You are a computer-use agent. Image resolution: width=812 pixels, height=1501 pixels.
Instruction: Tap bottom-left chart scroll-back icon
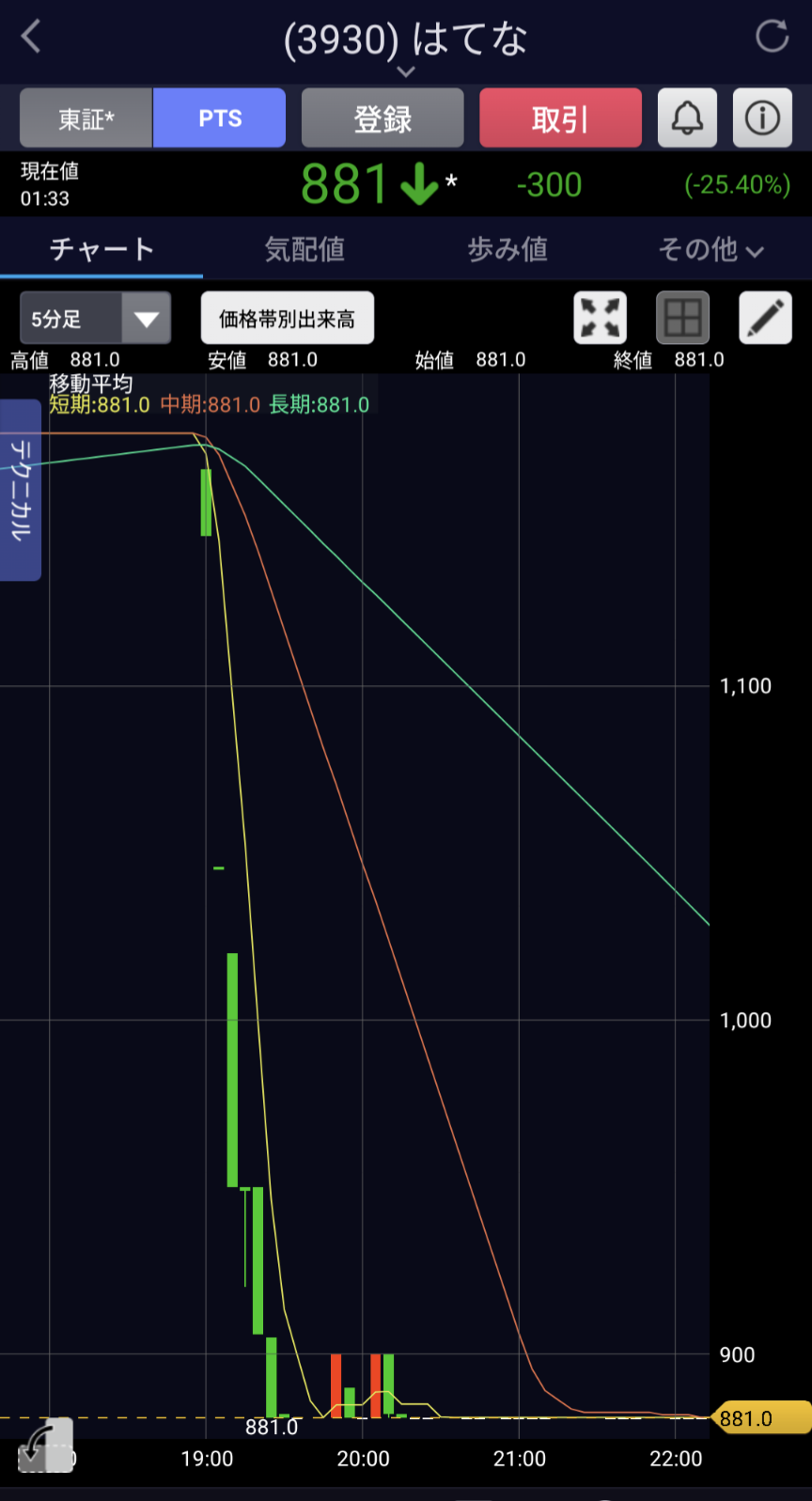[44, 1445]
